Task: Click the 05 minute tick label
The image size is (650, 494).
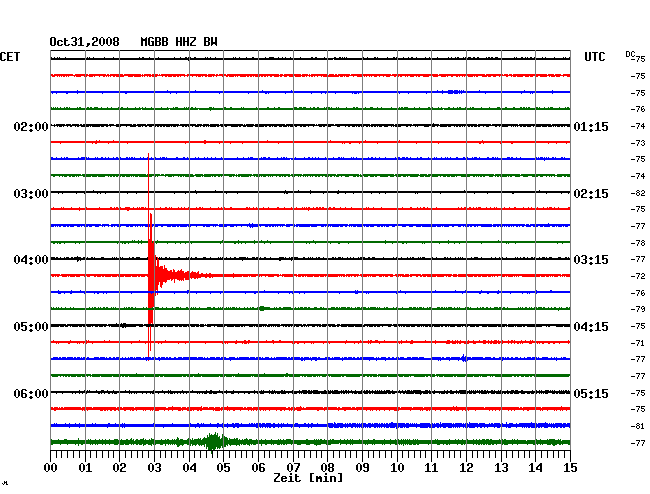Action: [x=223, y=467]
